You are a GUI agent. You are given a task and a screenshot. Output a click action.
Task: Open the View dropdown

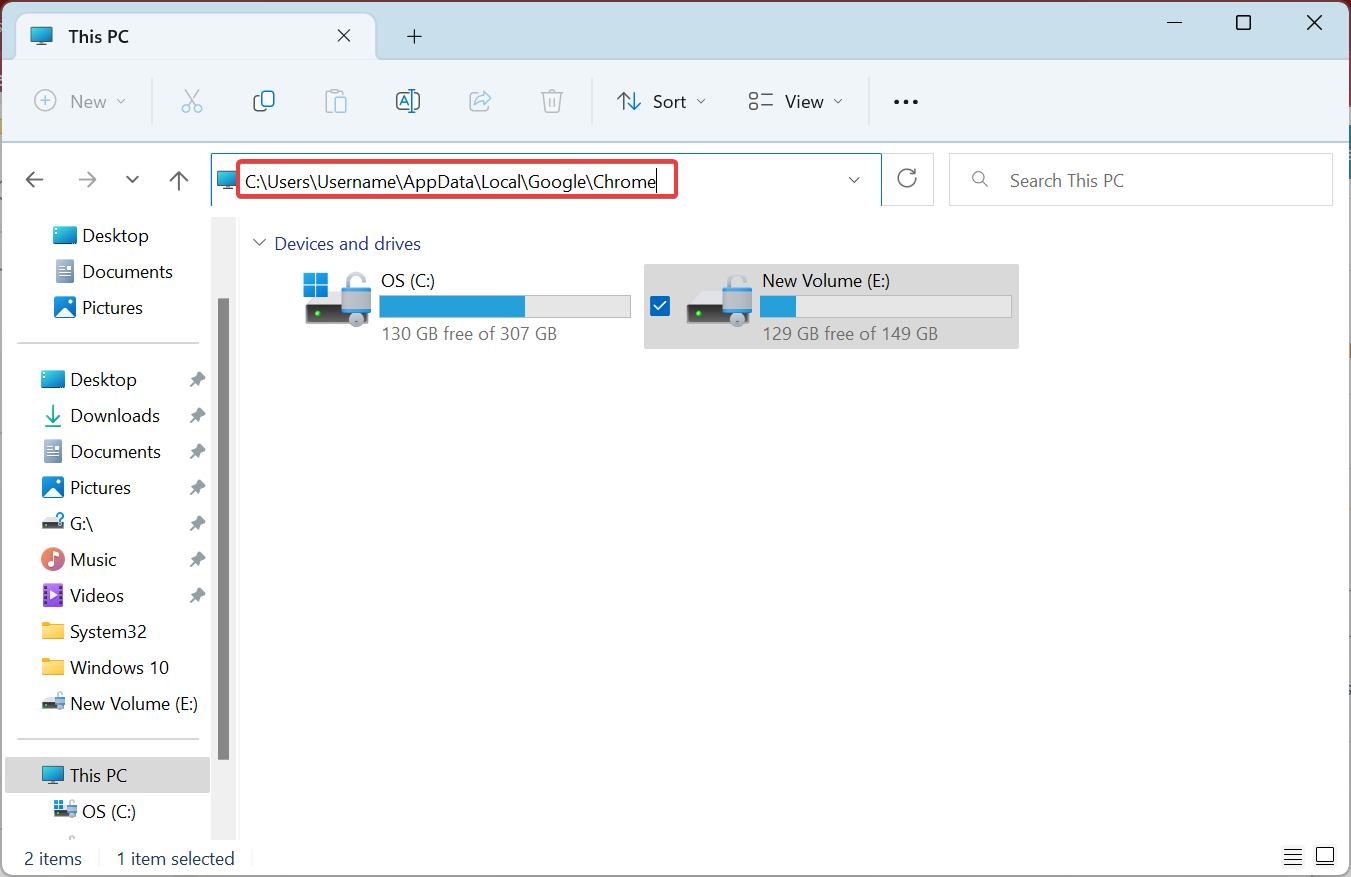click(794, 101)
